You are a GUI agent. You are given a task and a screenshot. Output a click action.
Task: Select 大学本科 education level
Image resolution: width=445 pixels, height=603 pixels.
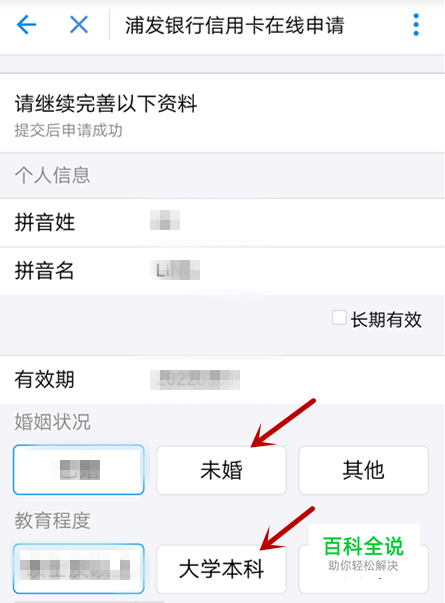[221, 569]
